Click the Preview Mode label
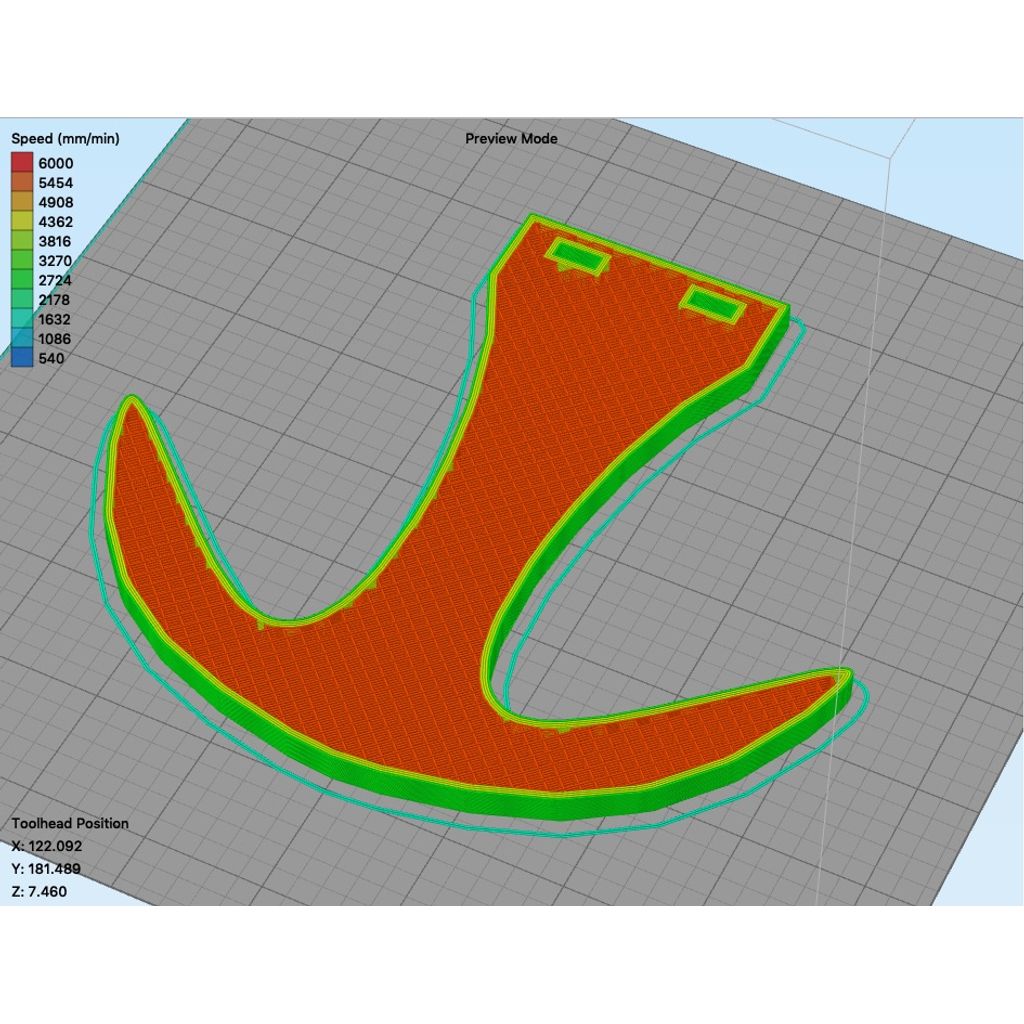Image resolution: width=1024 pixels, height=1024 pixels. pyautogui.click(x=511, y=139)
